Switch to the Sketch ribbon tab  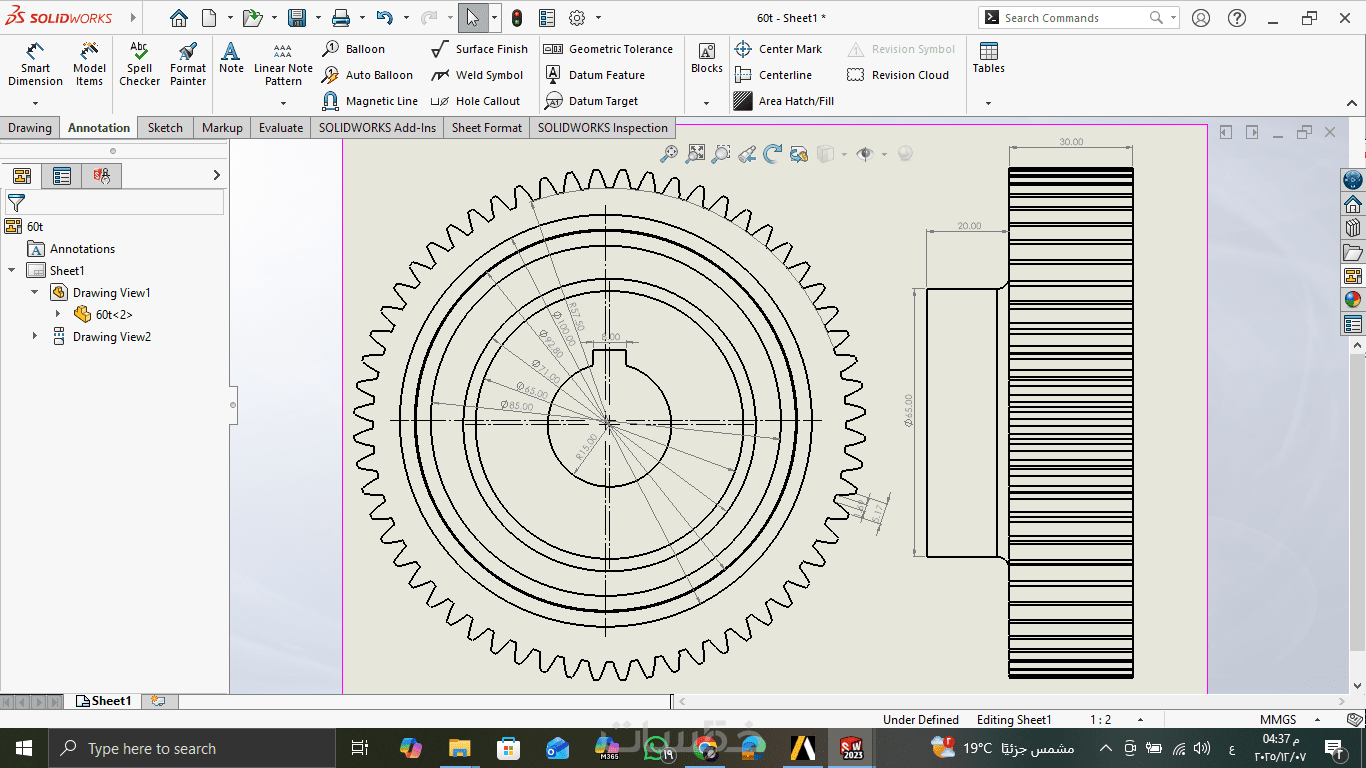tap(165, 128)
